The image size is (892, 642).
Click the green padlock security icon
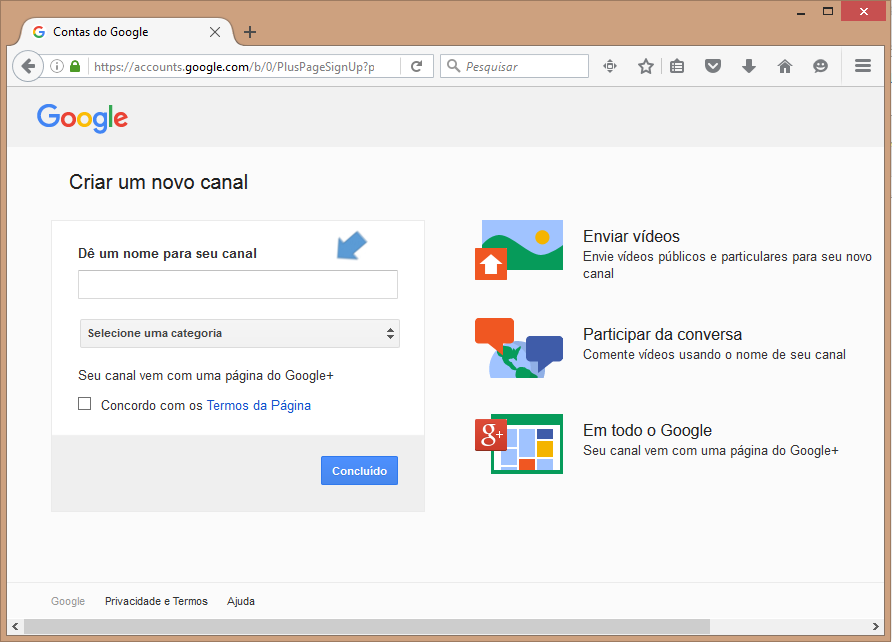(75, 67)
